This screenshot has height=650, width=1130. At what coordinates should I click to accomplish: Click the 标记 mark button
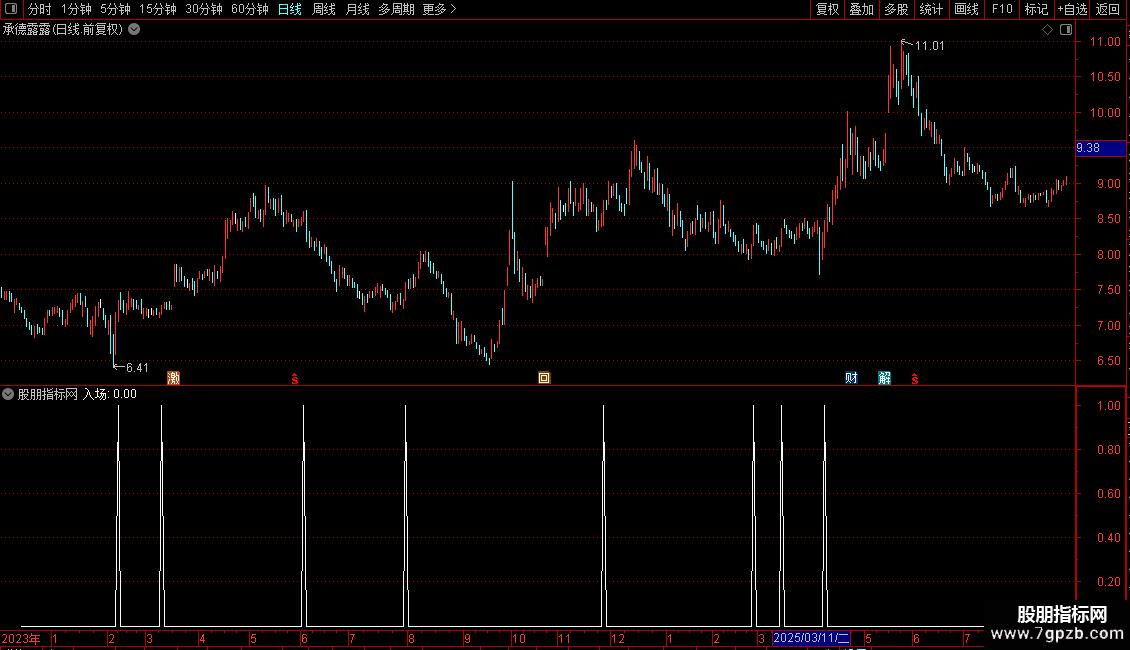[x=1036, y=9]
